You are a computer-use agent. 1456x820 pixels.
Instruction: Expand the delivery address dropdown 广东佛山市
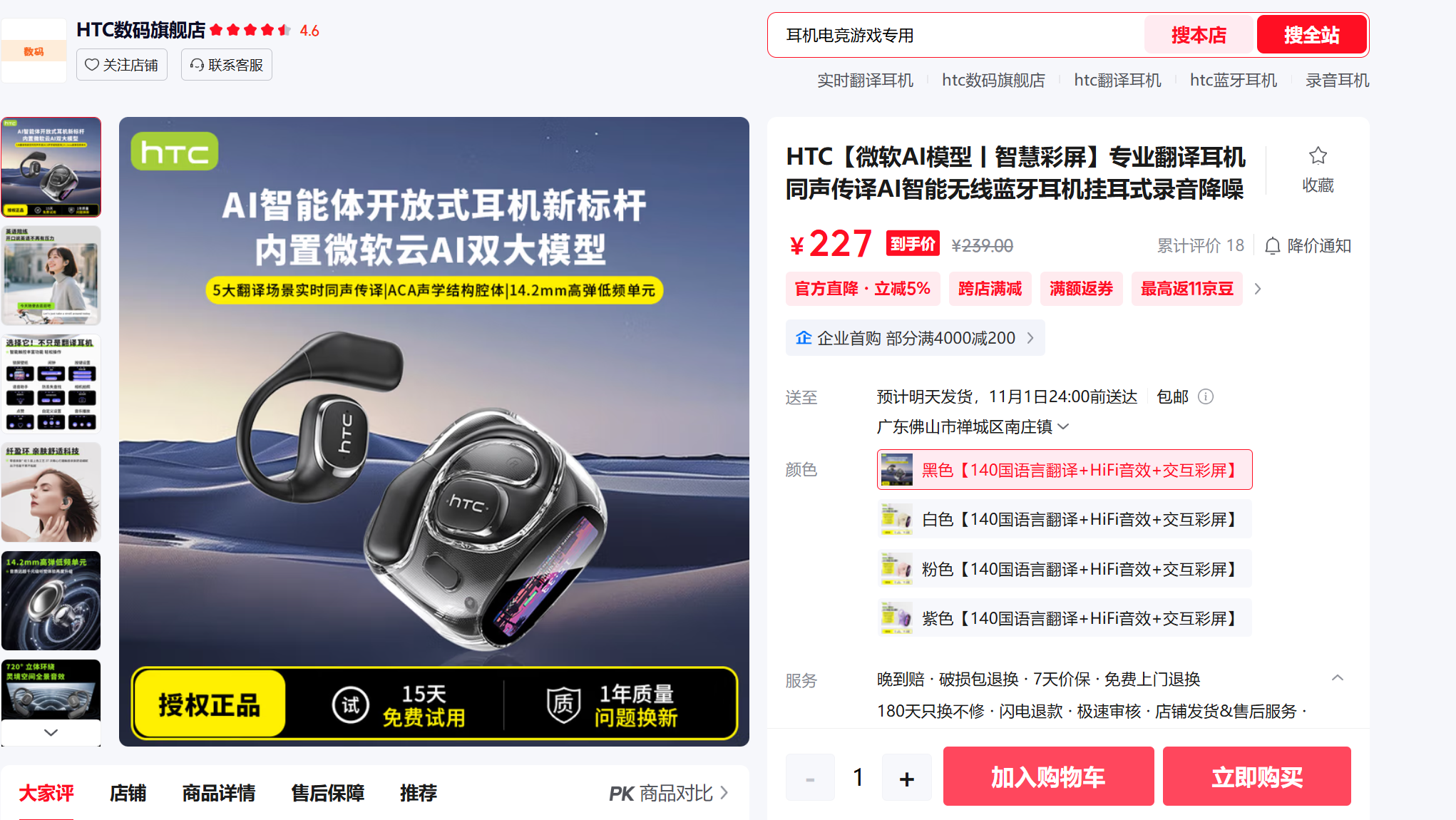pos(973,426)
